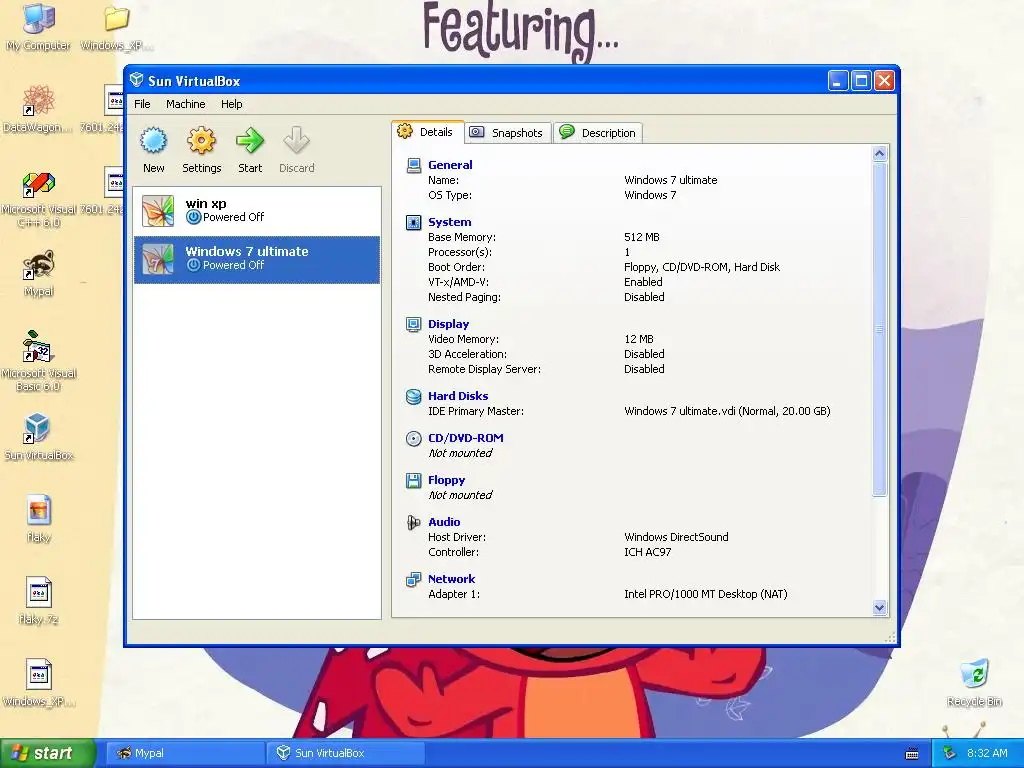Open the Network settings link
The width and height of the screenshot is (1024, 768).
[451, 579]
